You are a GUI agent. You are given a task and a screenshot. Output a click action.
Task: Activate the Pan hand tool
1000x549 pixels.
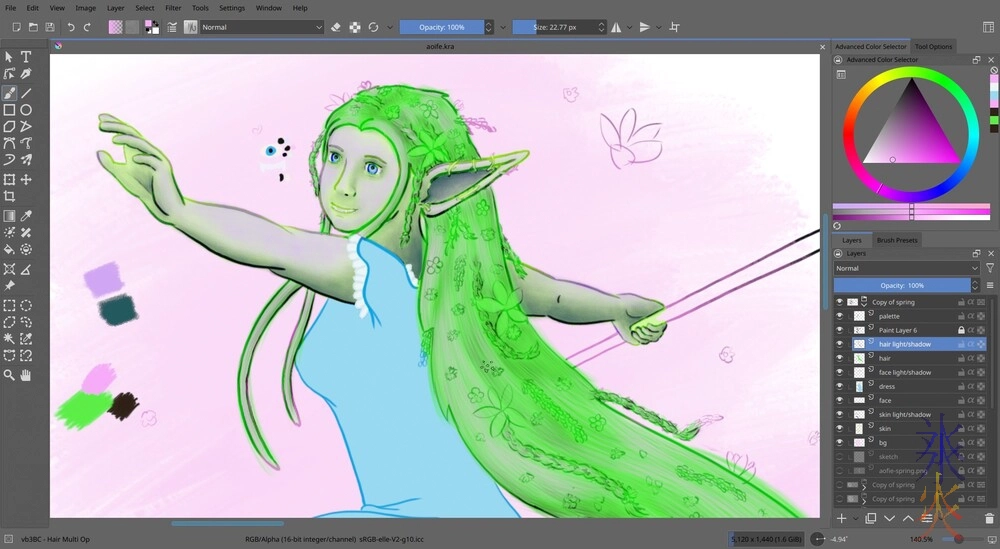(26, 375)
